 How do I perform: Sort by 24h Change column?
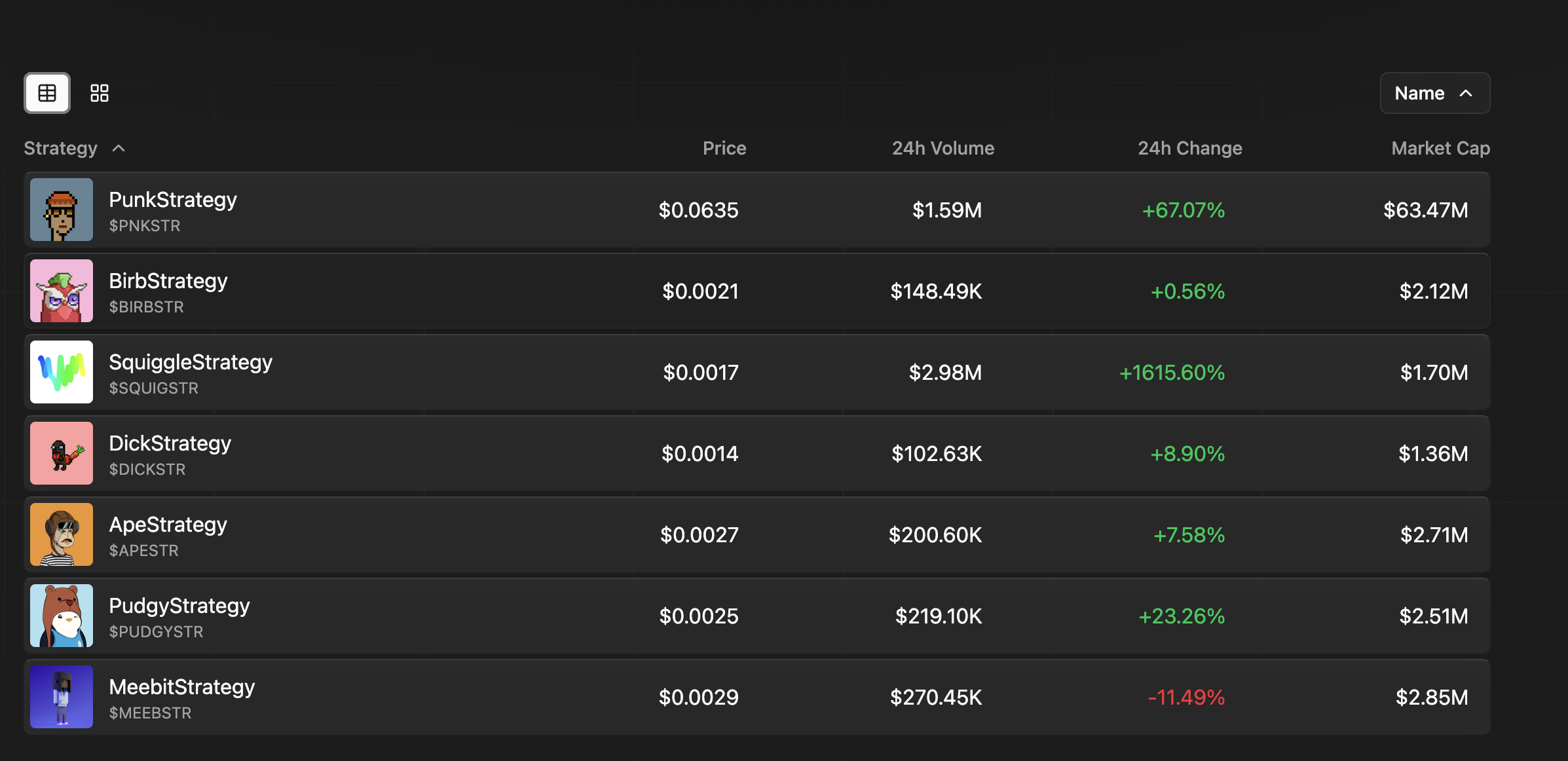click(x=1189, y=149)
